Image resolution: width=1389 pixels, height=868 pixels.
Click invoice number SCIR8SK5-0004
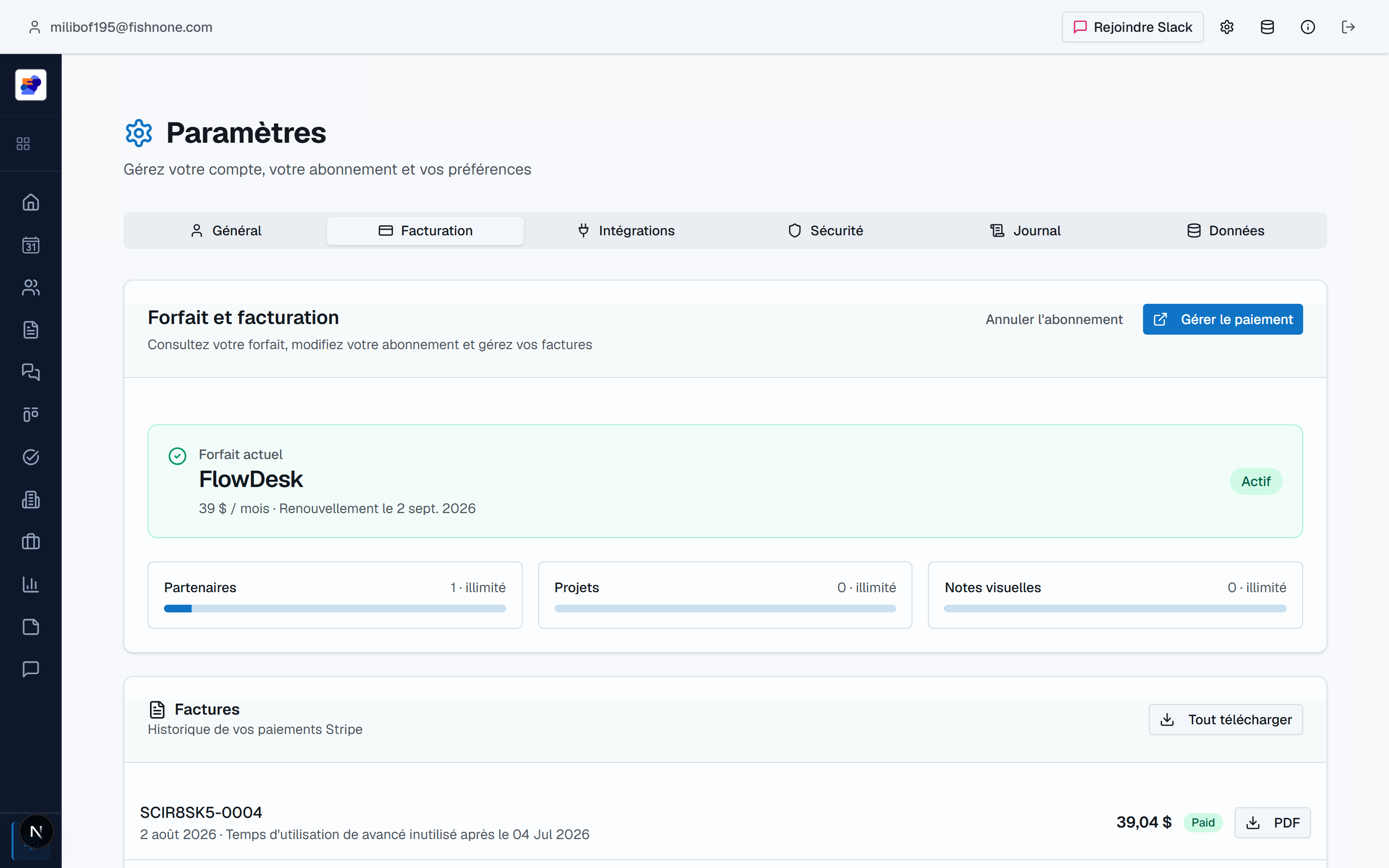[201, 813]
